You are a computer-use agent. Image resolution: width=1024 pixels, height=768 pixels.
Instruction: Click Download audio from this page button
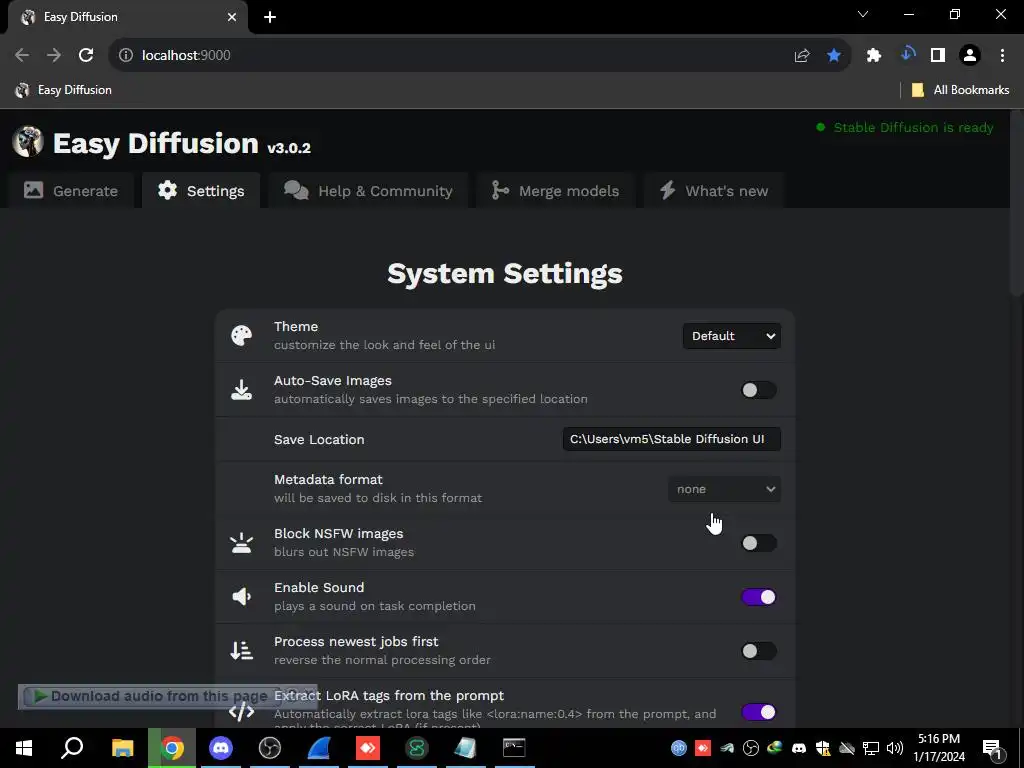coord(152,696)
